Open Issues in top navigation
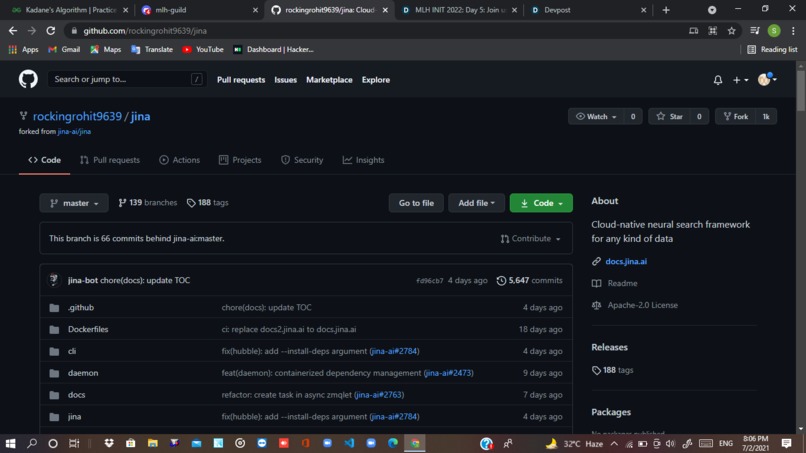 pos(285,80)
